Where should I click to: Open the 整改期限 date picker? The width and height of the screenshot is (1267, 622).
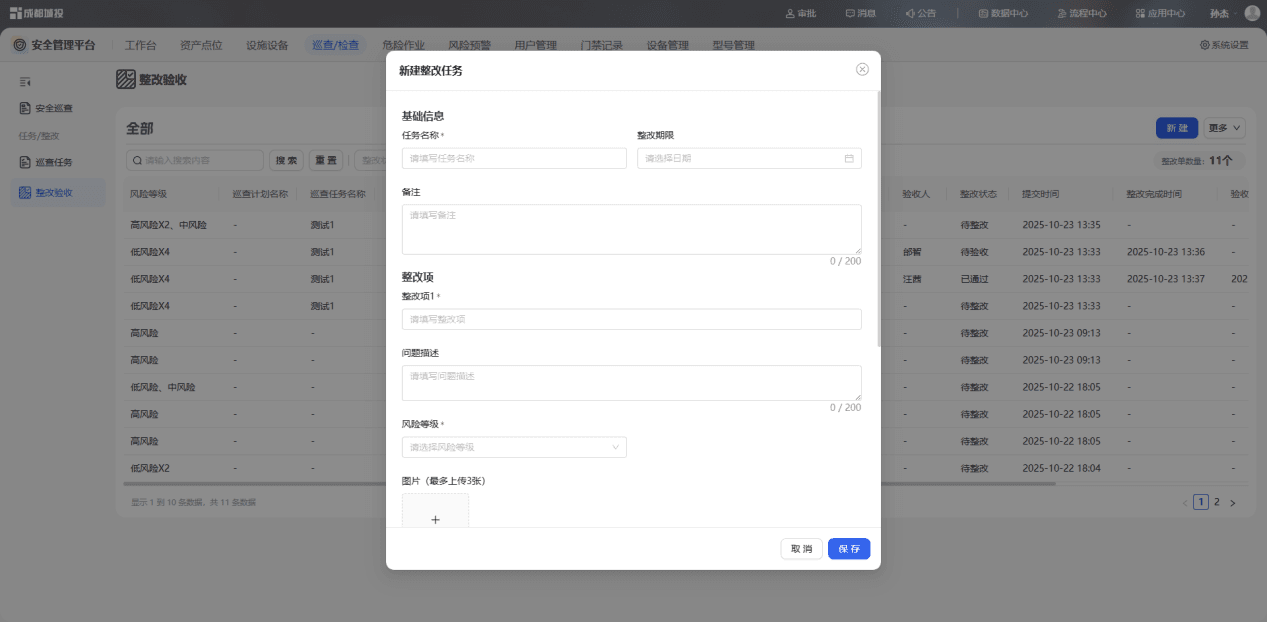(749, 158)
